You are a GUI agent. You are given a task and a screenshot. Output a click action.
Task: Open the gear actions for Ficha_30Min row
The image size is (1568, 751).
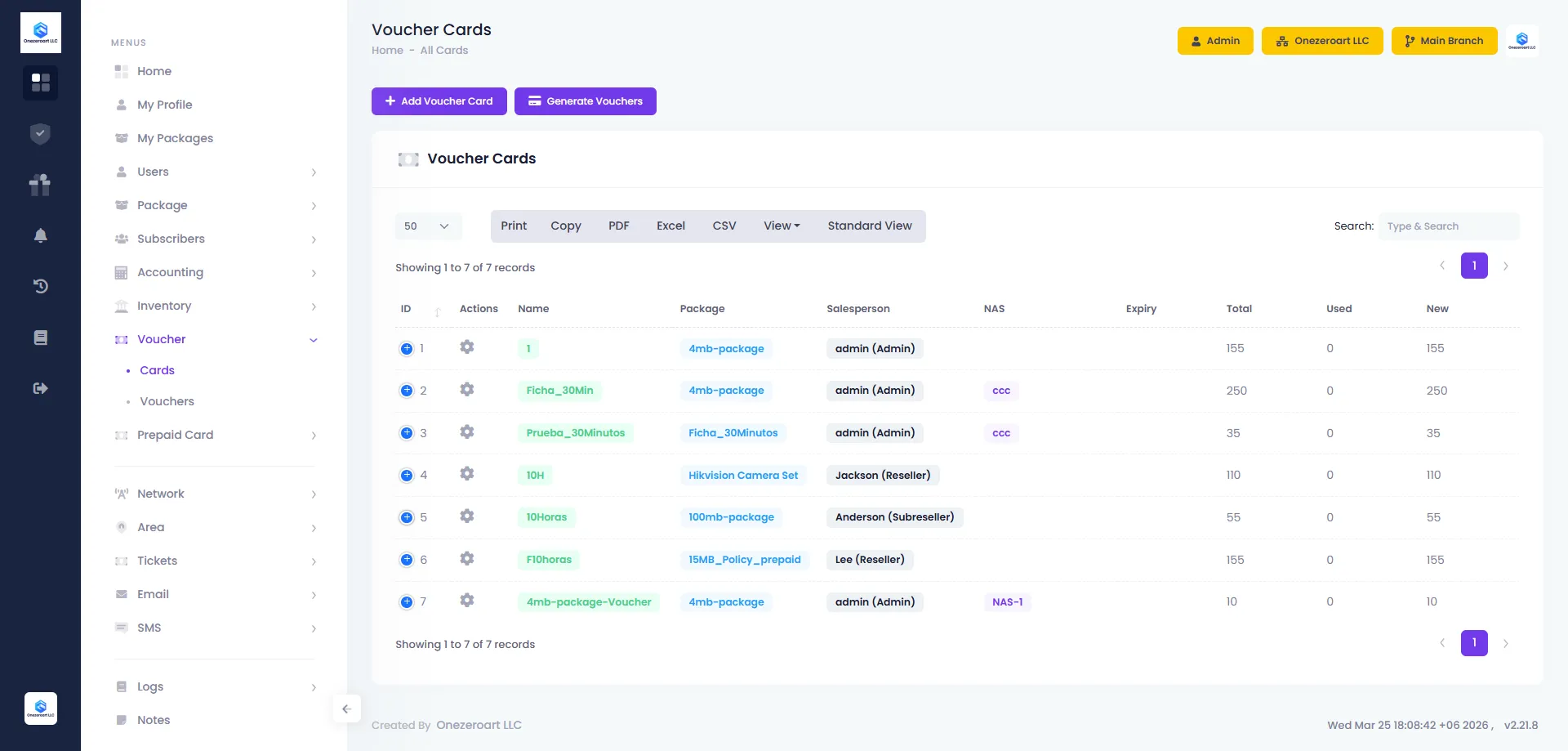[466, 390]
